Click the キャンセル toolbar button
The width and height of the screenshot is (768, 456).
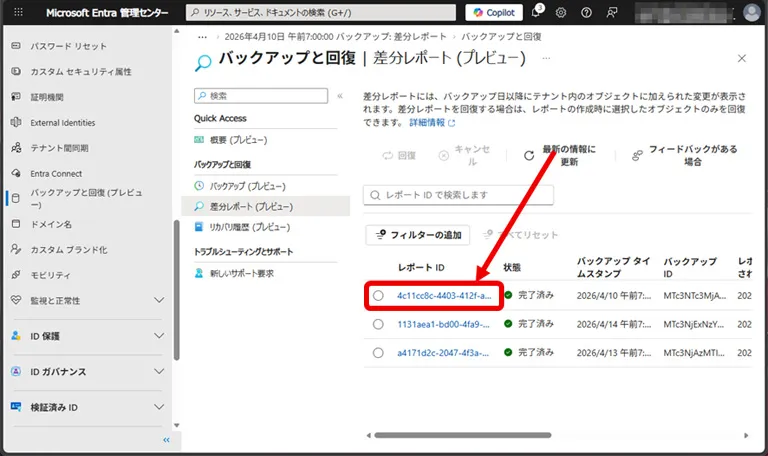coord(465,155)
